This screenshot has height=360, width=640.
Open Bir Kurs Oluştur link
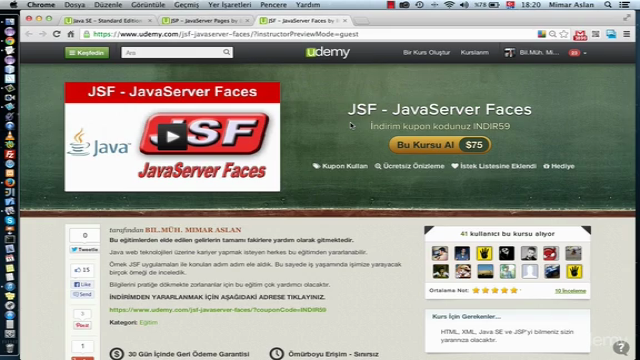427,52
